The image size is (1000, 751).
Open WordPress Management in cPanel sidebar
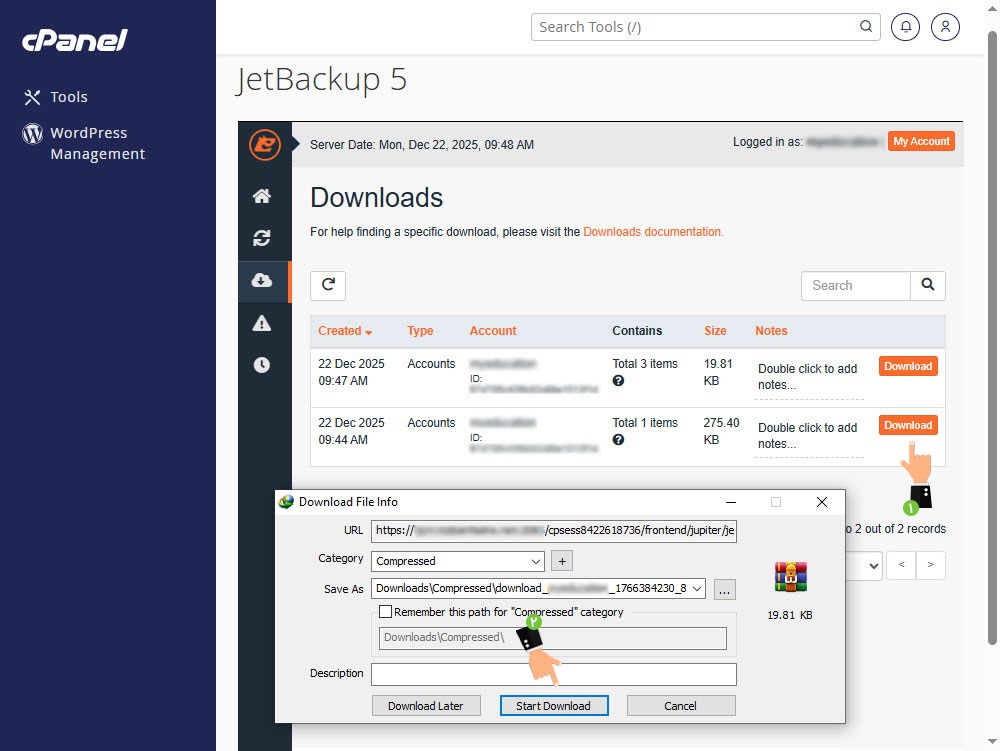tap(97, 143)
